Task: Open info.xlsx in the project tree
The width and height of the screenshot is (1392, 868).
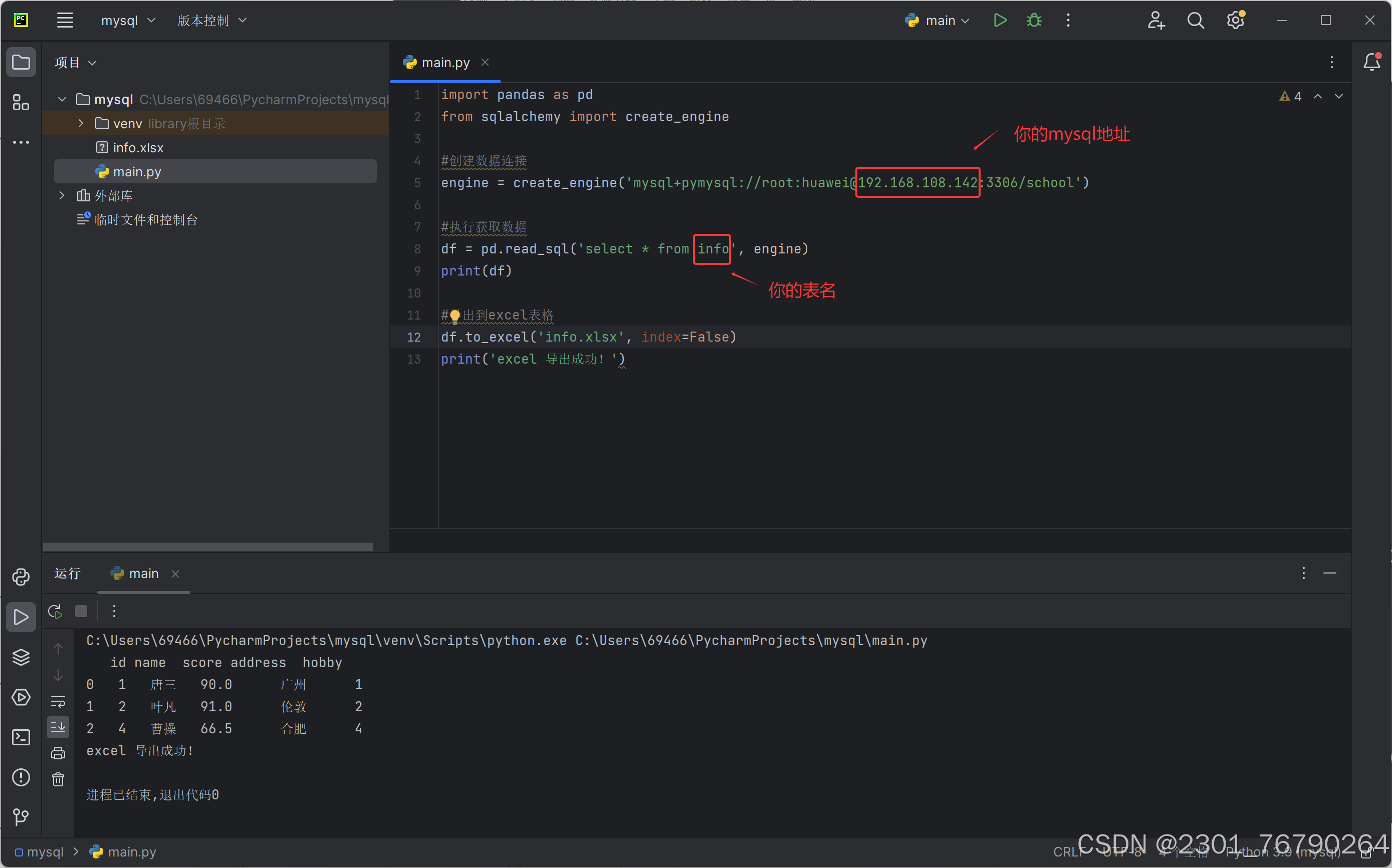Action: point(138,148)
